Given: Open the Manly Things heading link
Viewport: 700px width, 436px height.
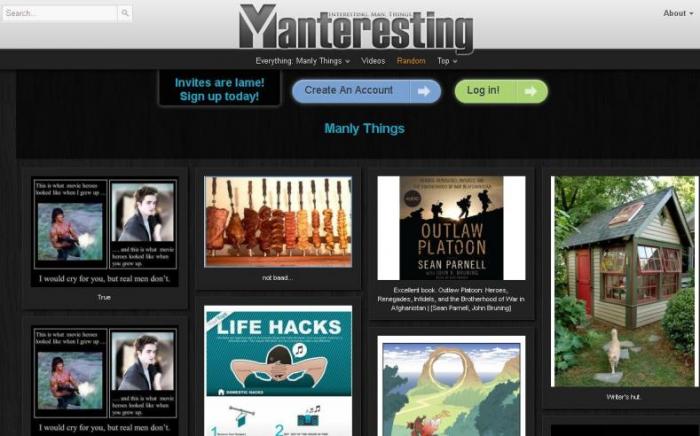Looking at the screenshot, I should click(x=364, y=129).
